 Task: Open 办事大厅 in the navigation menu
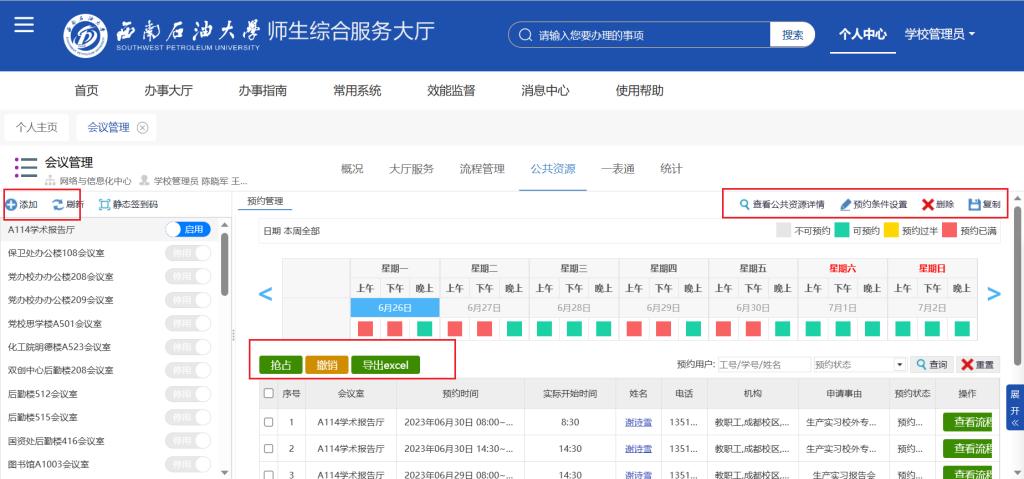pyautogui.click(x=168, y=90)
